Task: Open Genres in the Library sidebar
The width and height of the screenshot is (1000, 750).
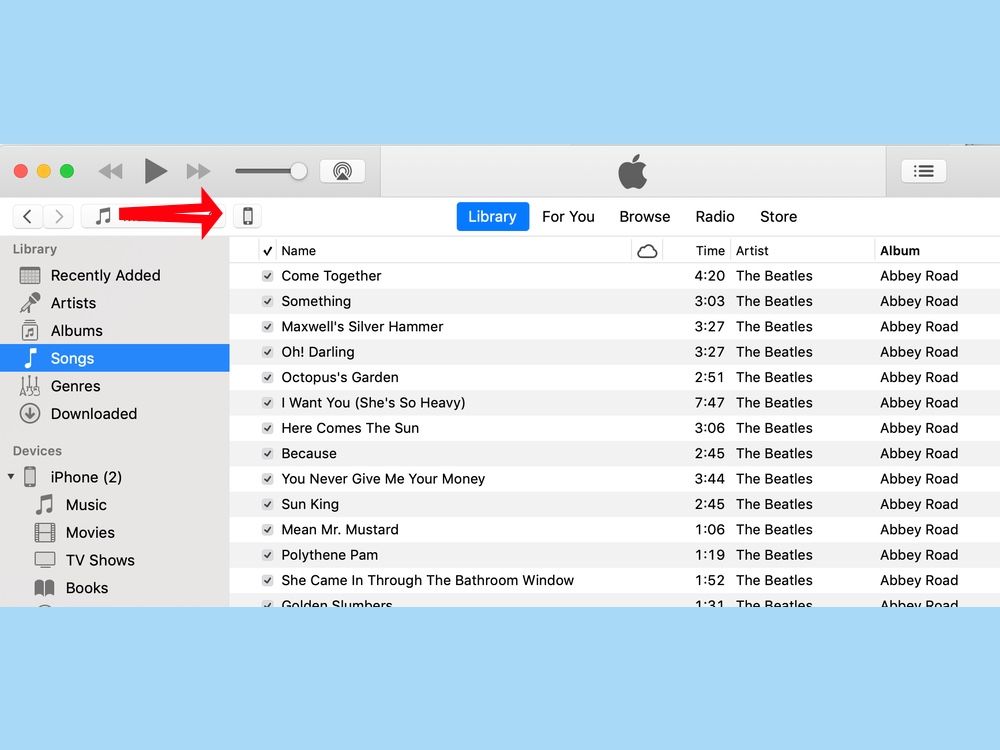Action: point(76,386)
